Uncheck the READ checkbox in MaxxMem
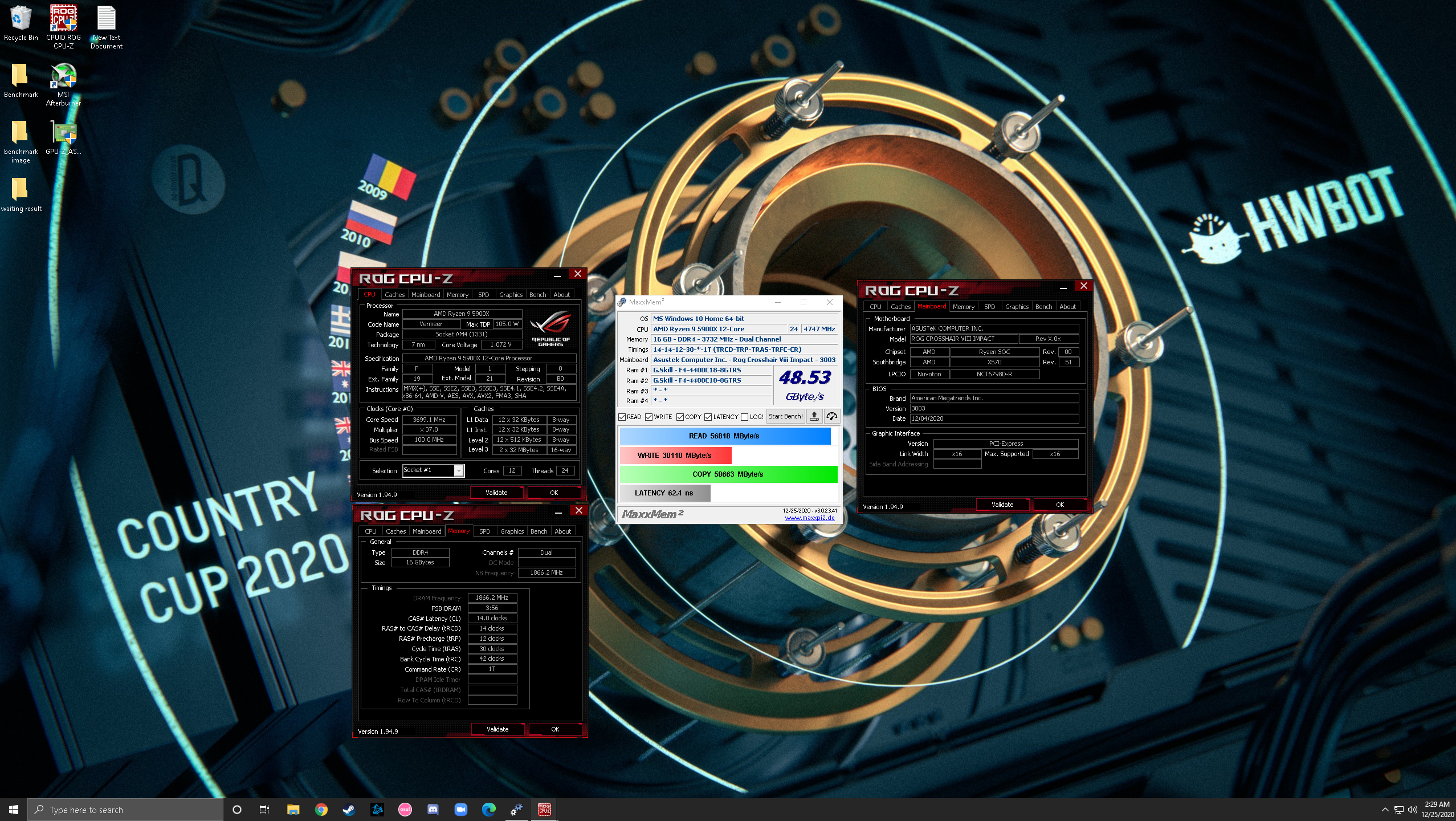Screen dimensions: 1456x821 [622, 417]
